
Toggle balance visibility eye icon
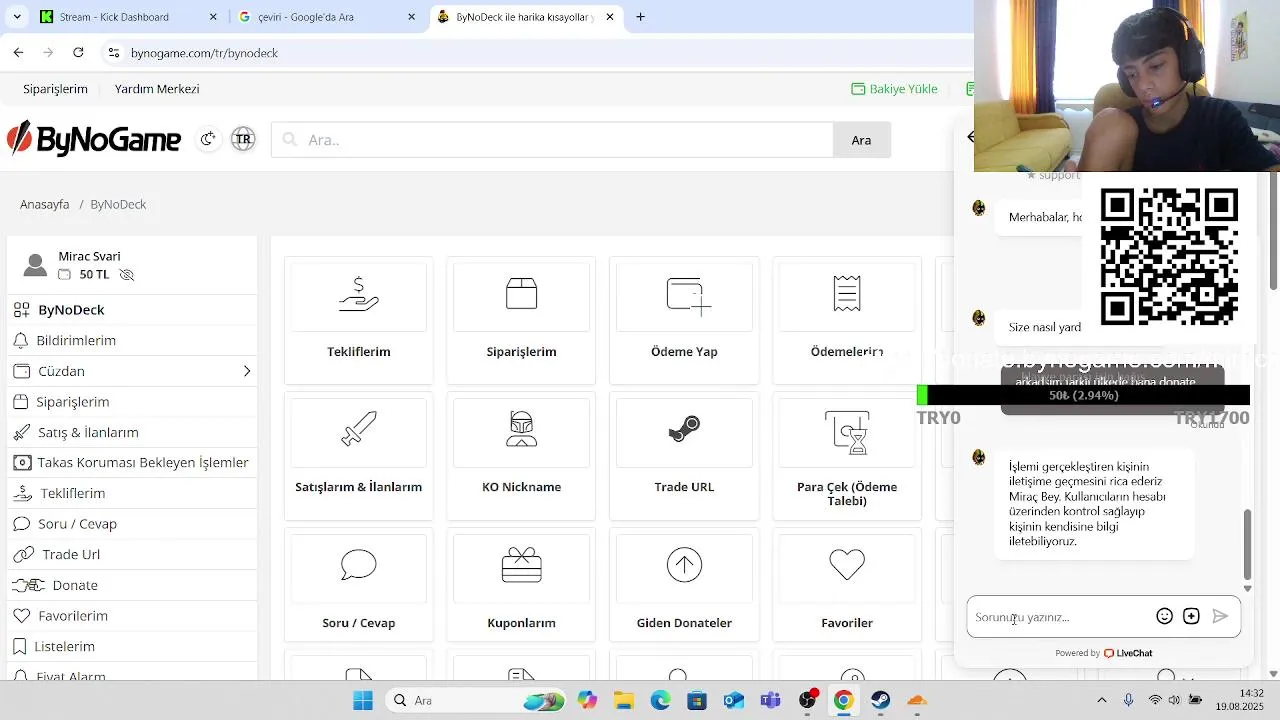[126, 274]
